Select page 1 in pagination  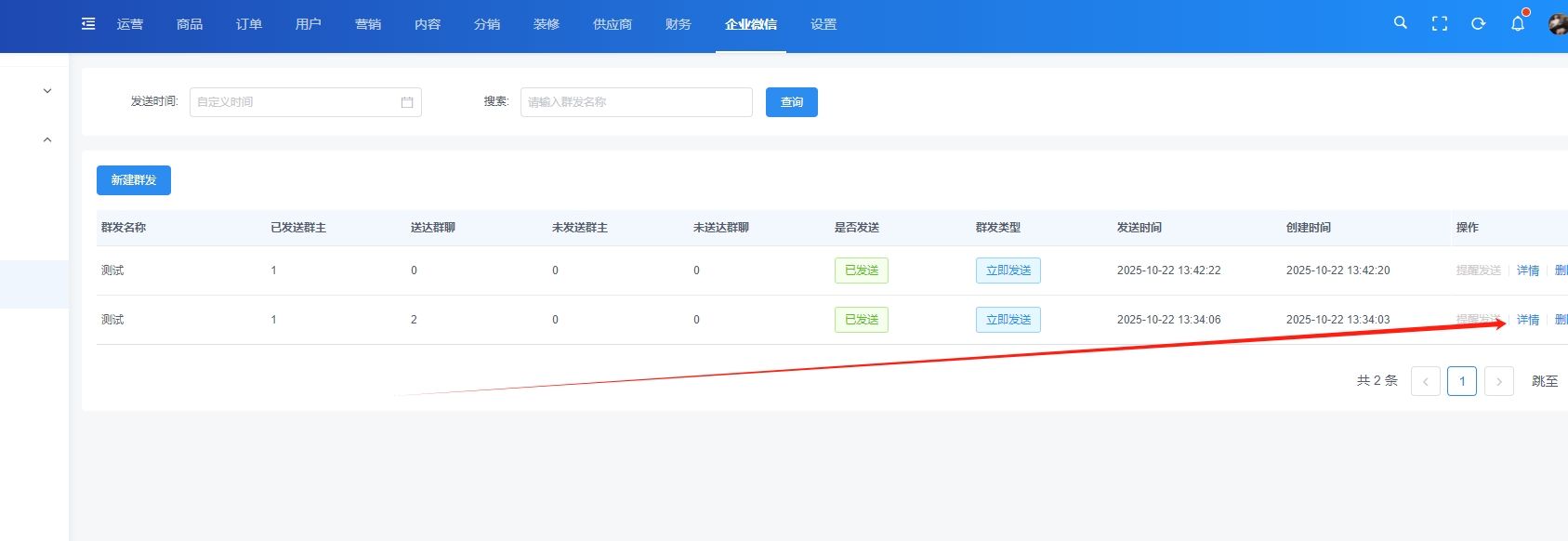coord(1461,381)
